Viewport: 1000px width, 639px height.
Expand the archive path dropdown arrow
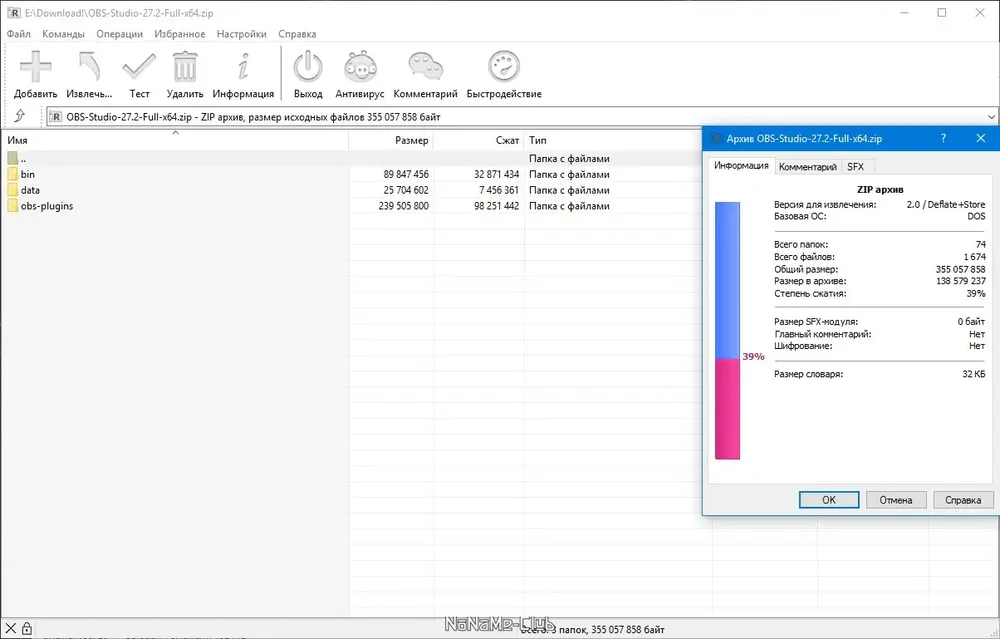[991, 117]
